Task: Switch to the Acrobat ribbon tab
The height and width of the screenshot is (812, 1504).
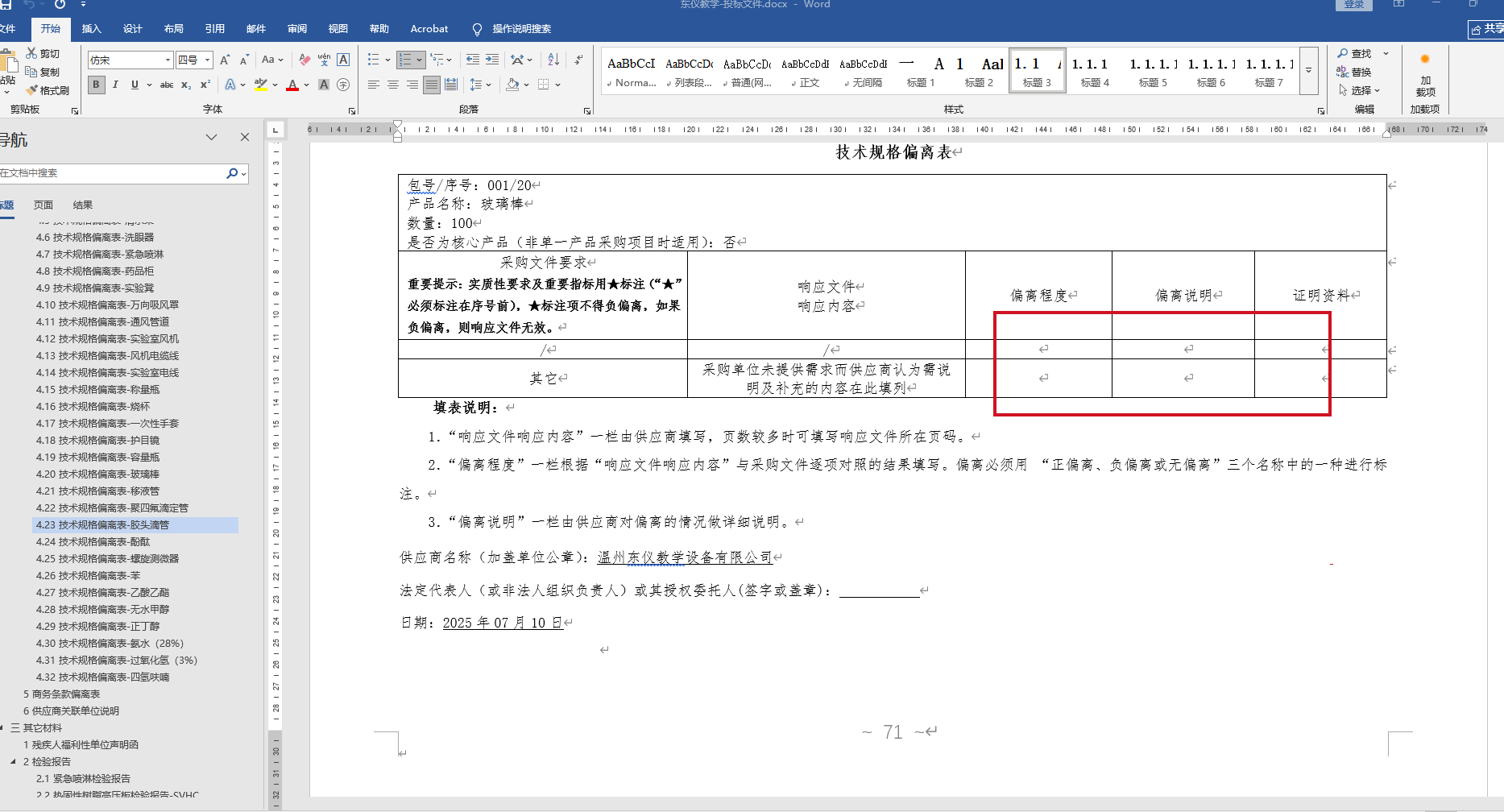Action: (429, 29)
